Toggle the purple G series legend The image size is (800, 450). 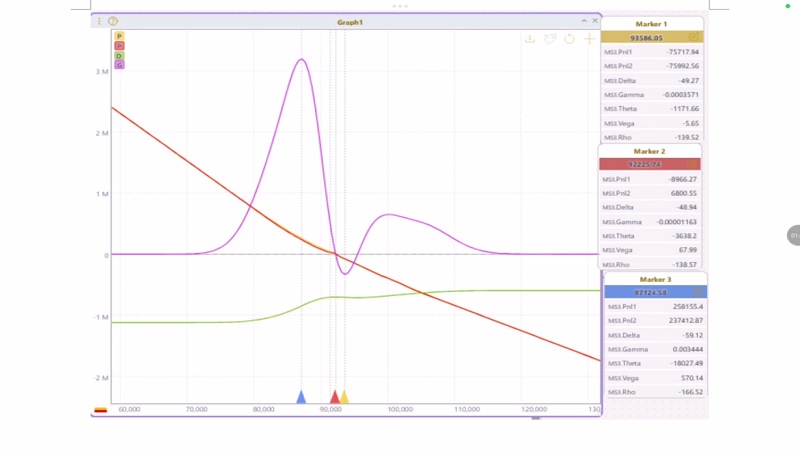[x=119, y=65]
